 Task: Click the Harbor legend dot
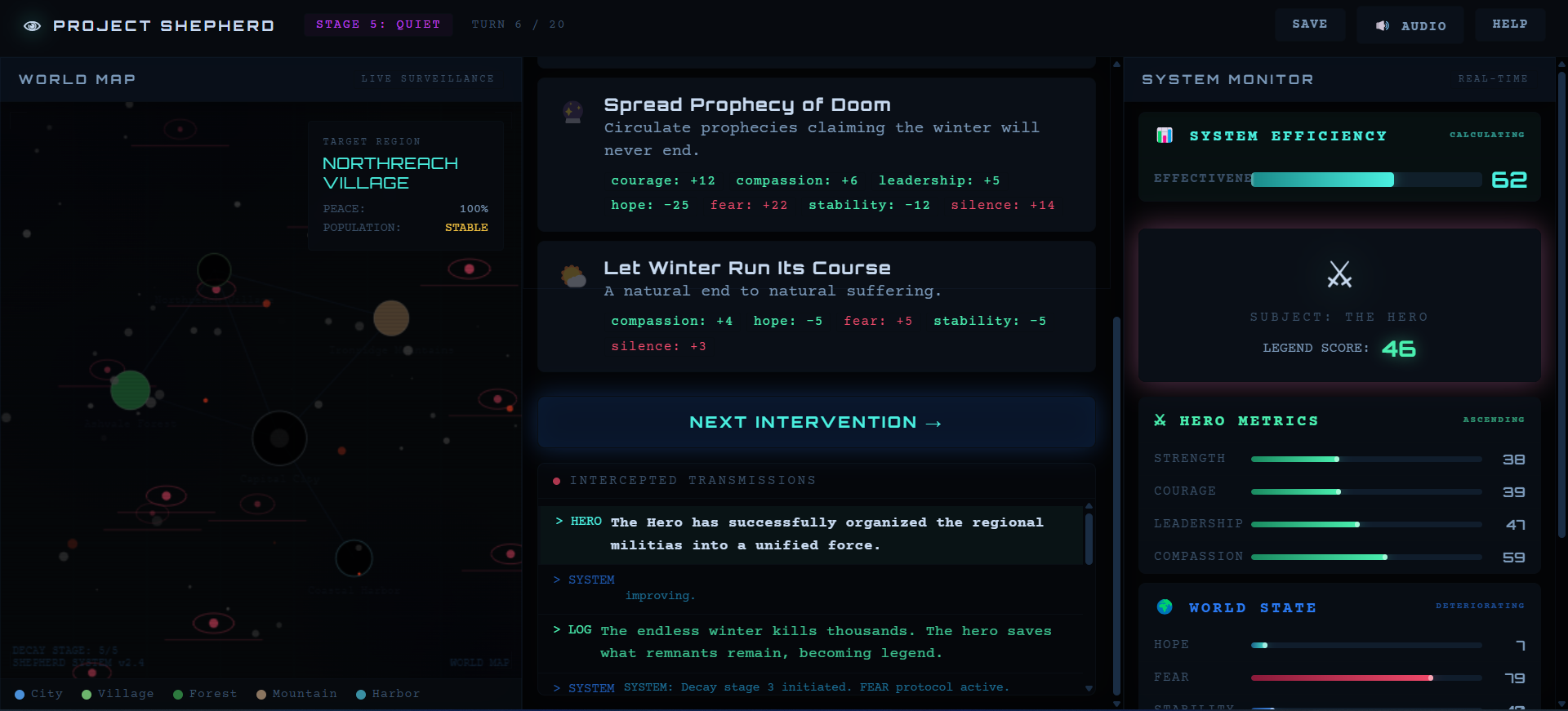coord(361,695)
